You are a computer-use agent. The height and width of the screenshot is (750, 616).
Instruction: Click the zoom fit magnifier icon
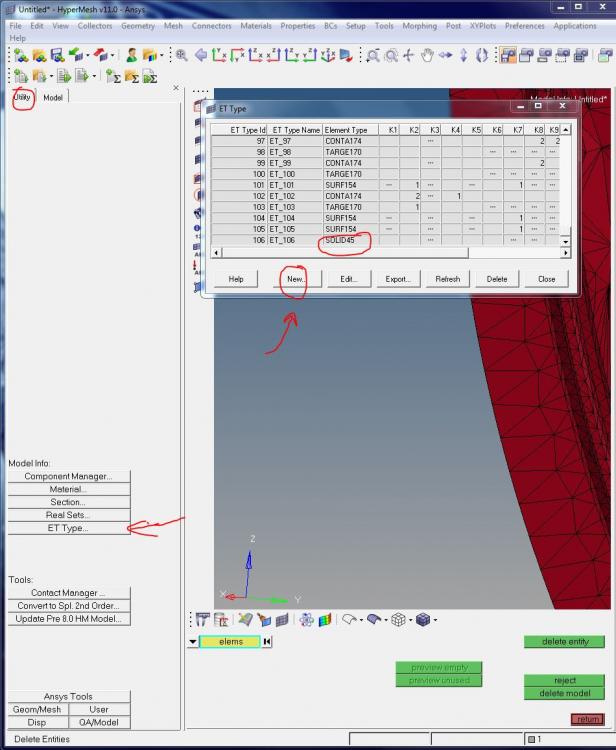tap(181, 55)
